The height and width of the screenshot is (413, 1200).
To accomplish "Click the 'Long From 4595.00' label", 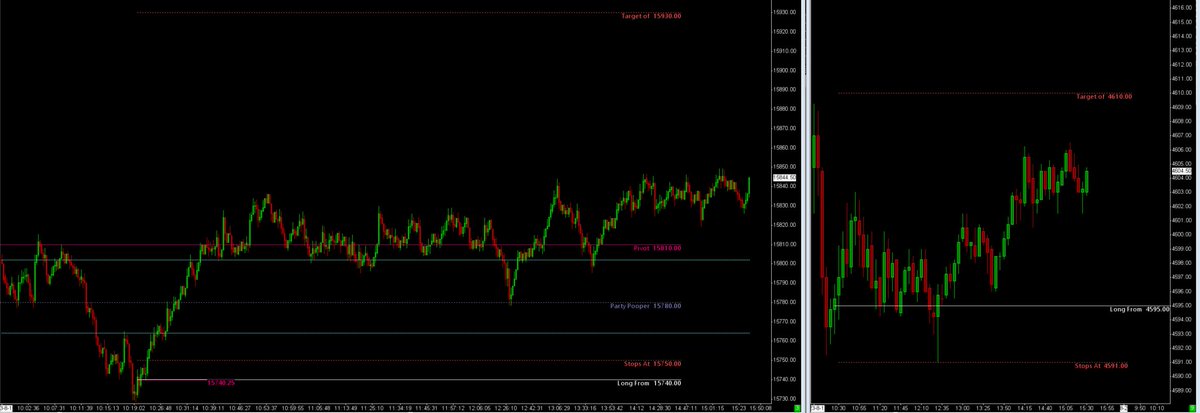I will [x=1140, y=309].
